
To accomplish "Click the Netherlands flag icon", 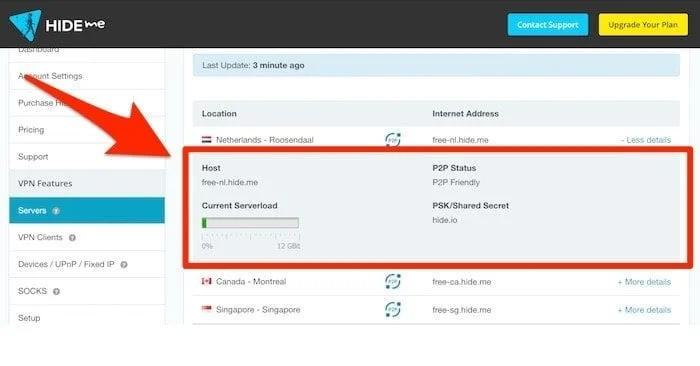I will 206,140.
